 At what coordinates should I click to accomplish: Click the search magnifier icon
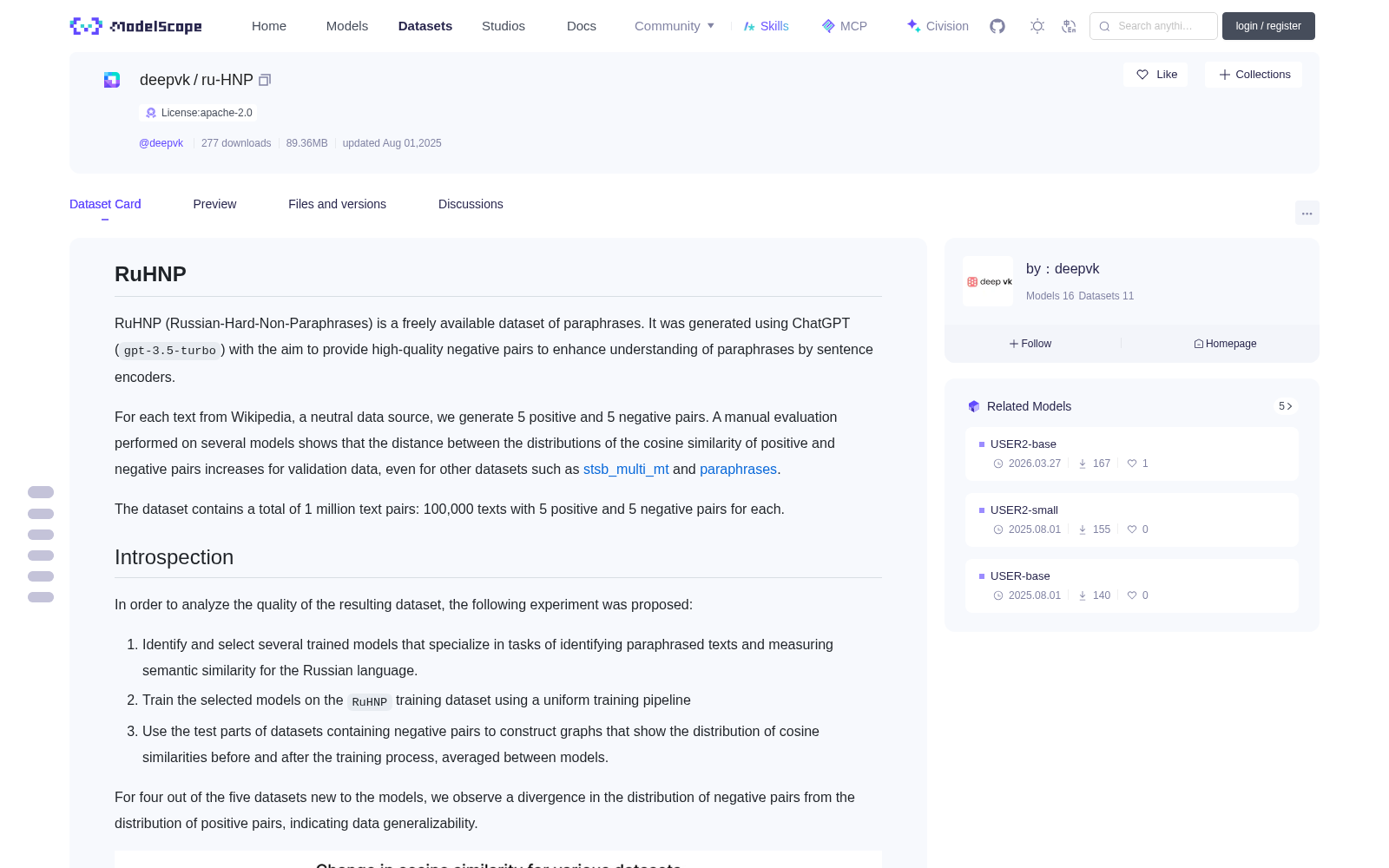[1104, 26]
